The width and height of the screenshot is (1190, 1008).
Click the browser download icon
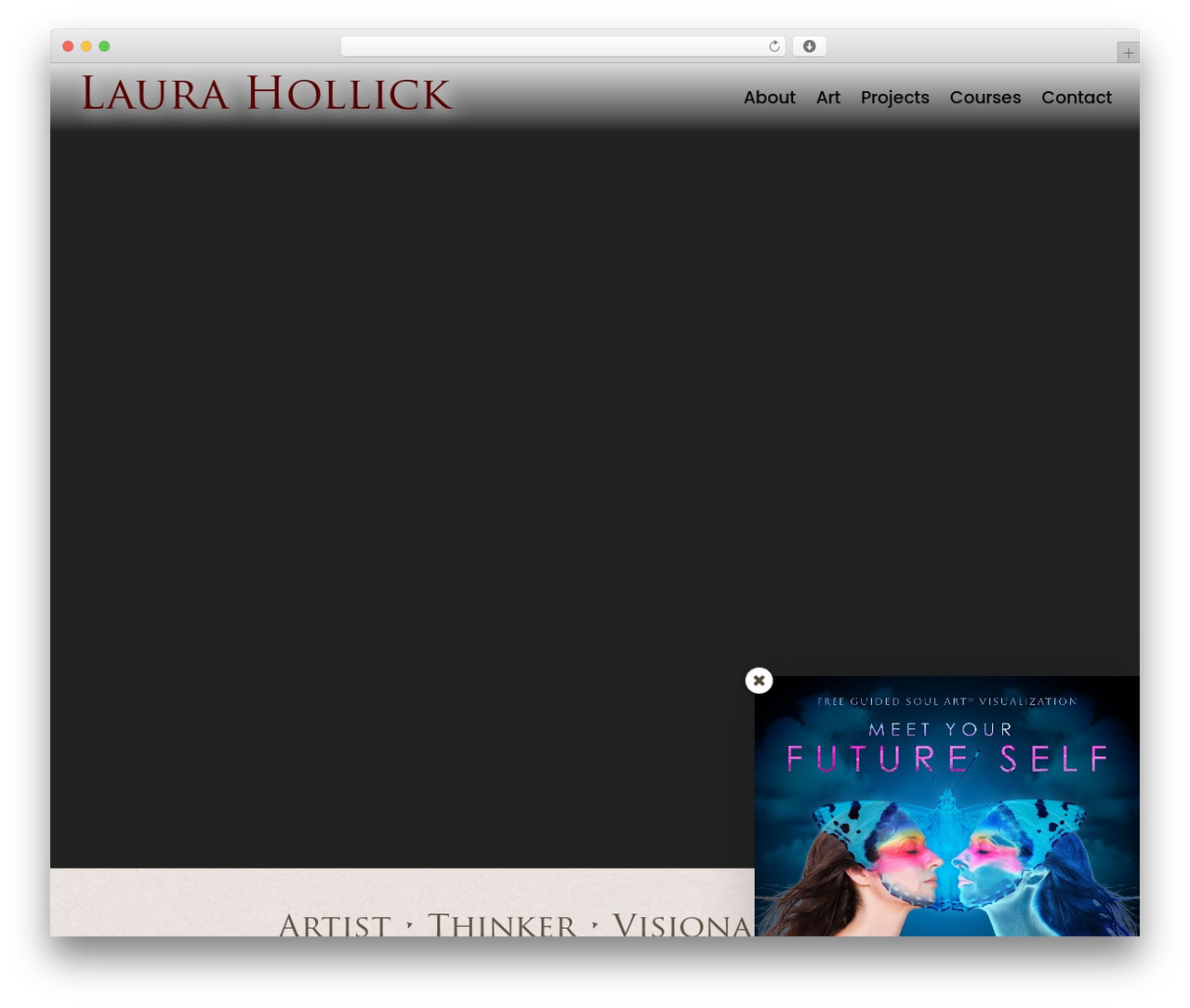click(x=809, y=46)
